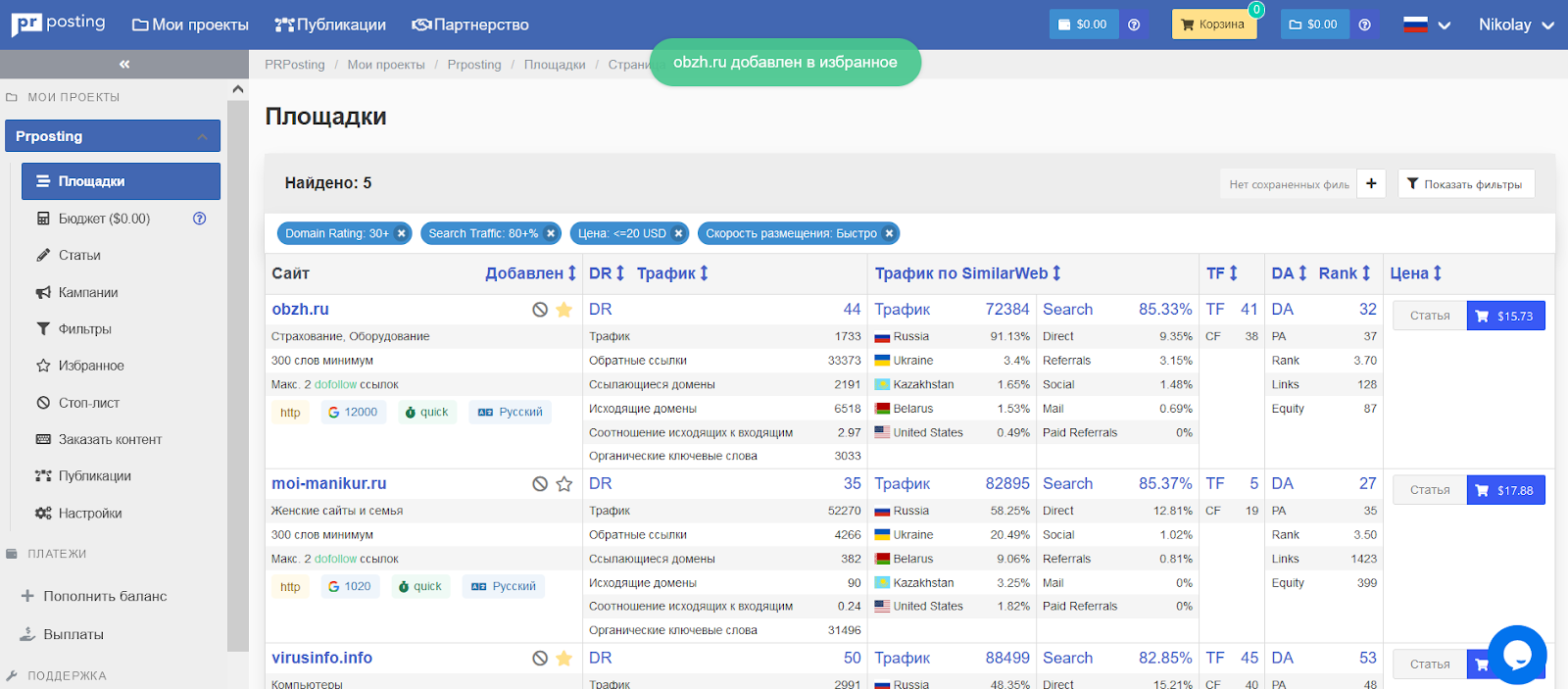The image size is (1568, 689).
Task: Add virusinfo.info to stop-list icon
Action: pos(540,659)
